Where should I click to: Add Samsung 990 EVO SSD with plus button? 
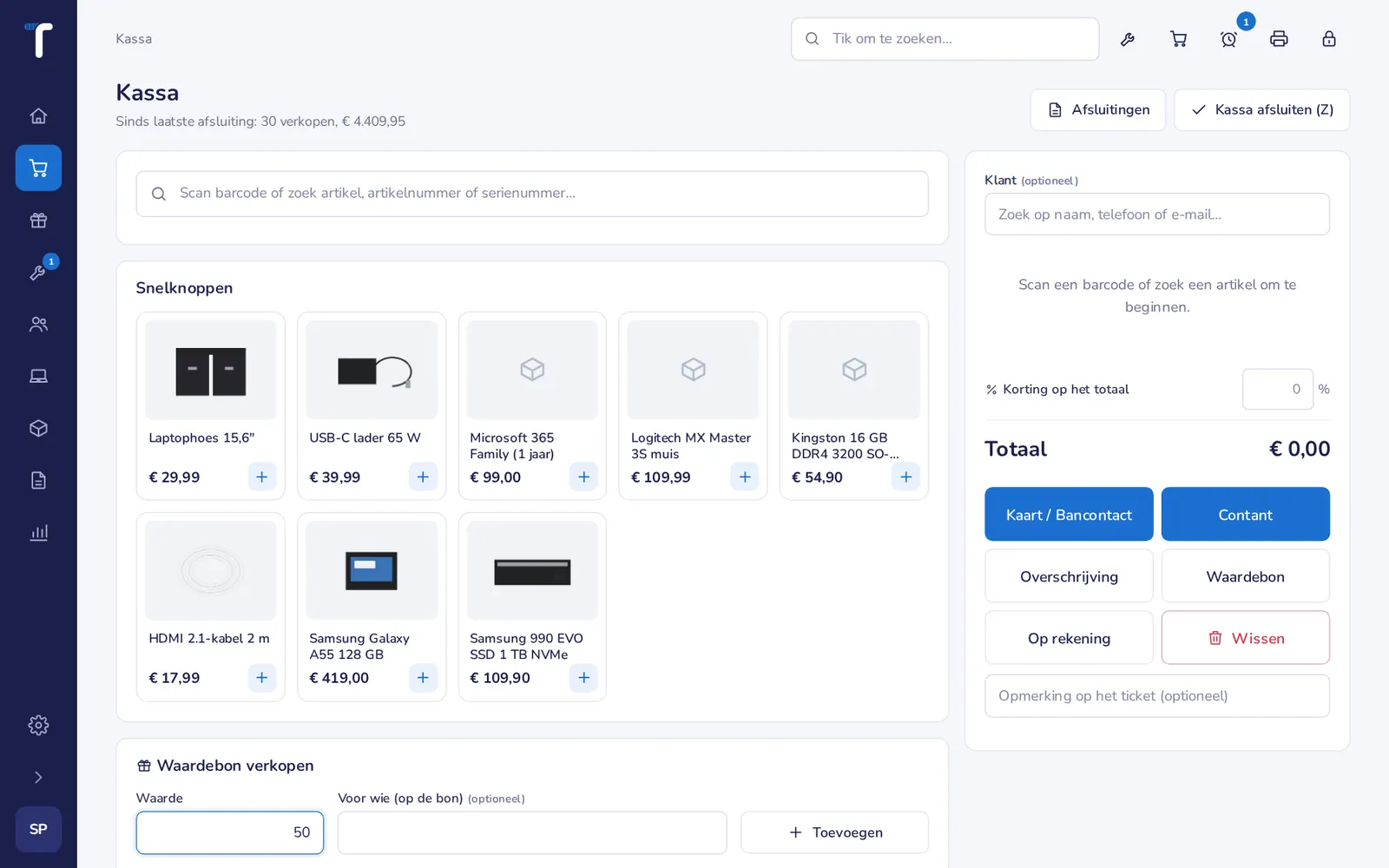(584, 677)
